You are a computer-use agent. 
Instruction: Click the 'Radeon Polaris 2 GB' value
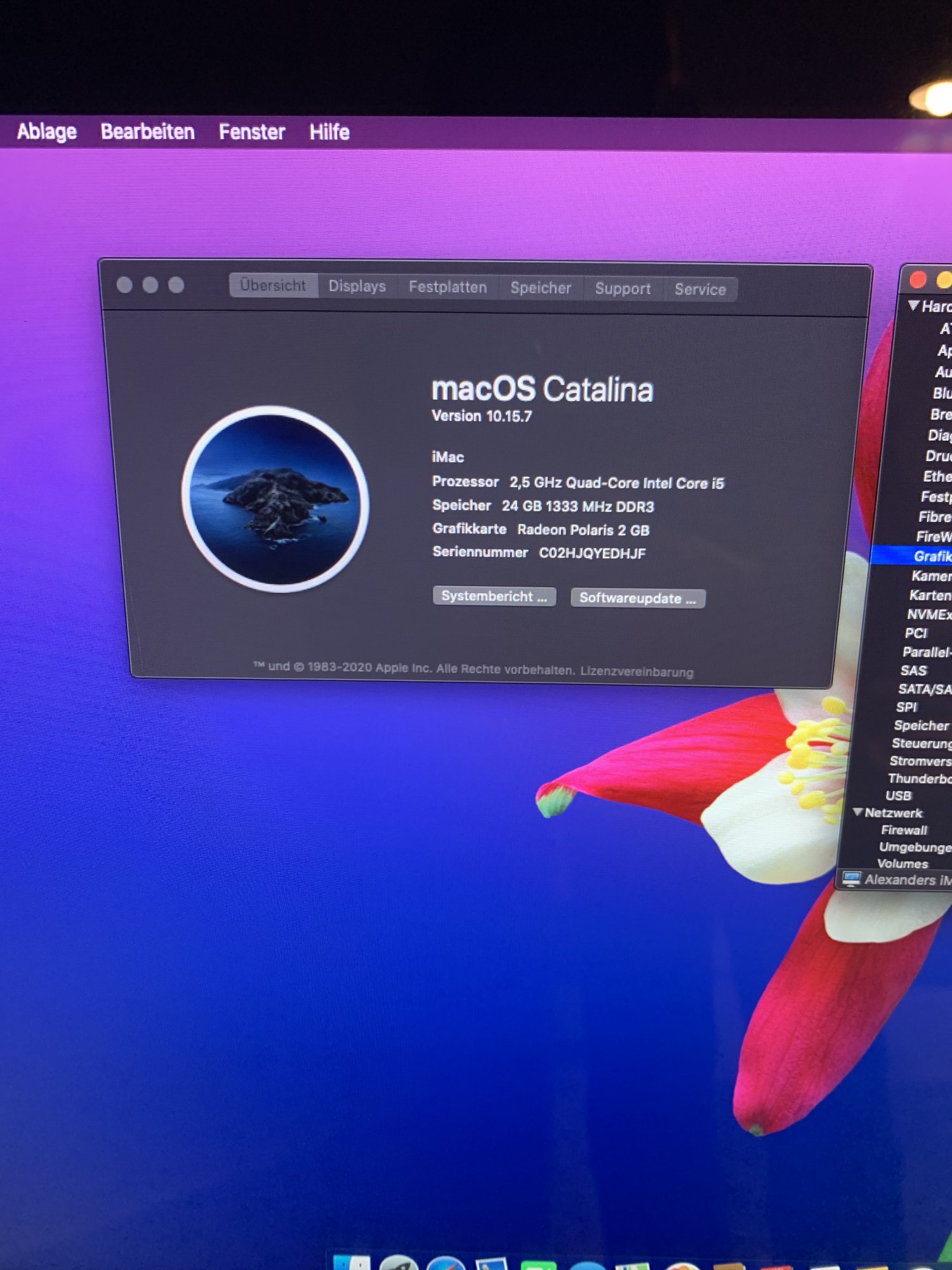point(583,530)
